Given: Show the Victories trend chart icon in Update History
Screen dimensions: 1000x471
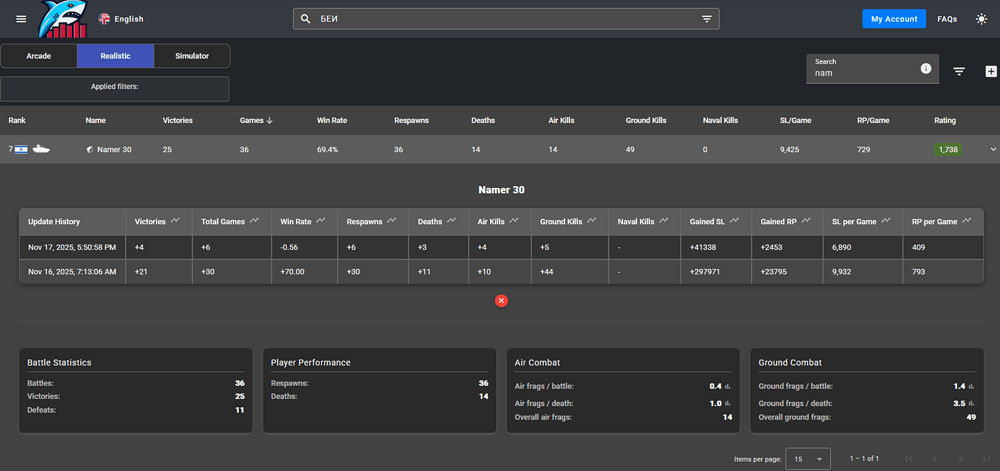Looking at the screenshot, I should (x=175, y=220).
